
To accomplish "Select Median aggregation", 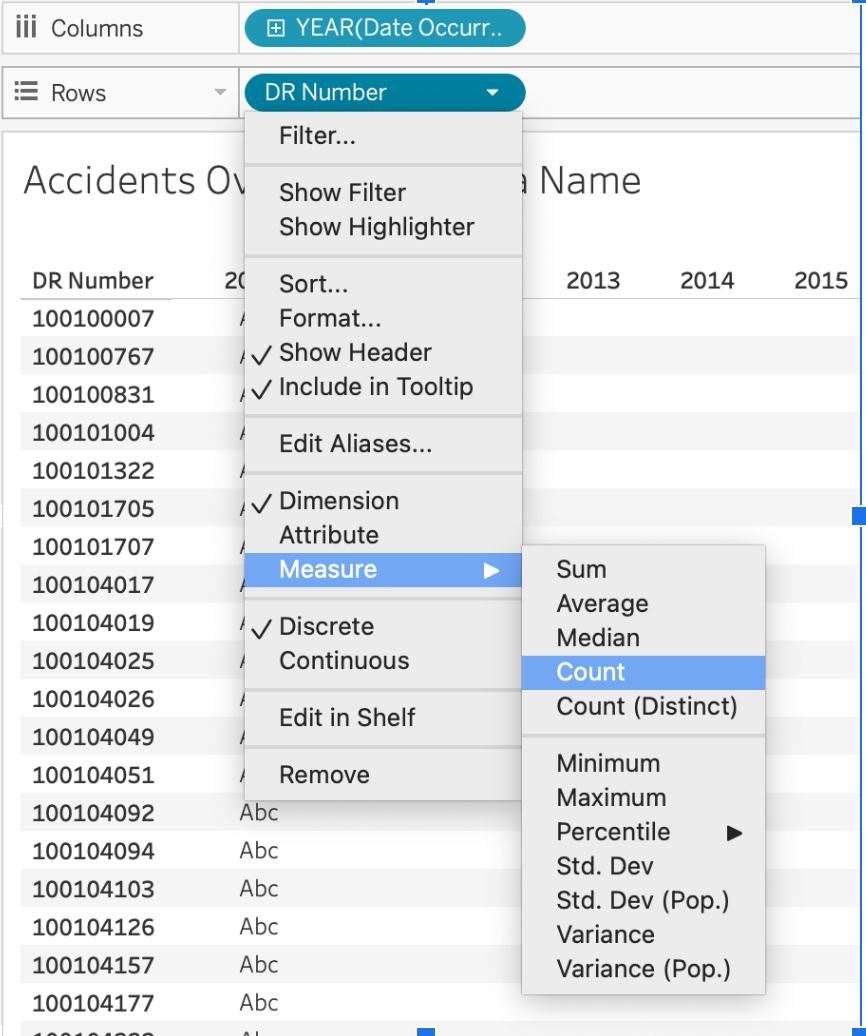I will pos(643,638).
